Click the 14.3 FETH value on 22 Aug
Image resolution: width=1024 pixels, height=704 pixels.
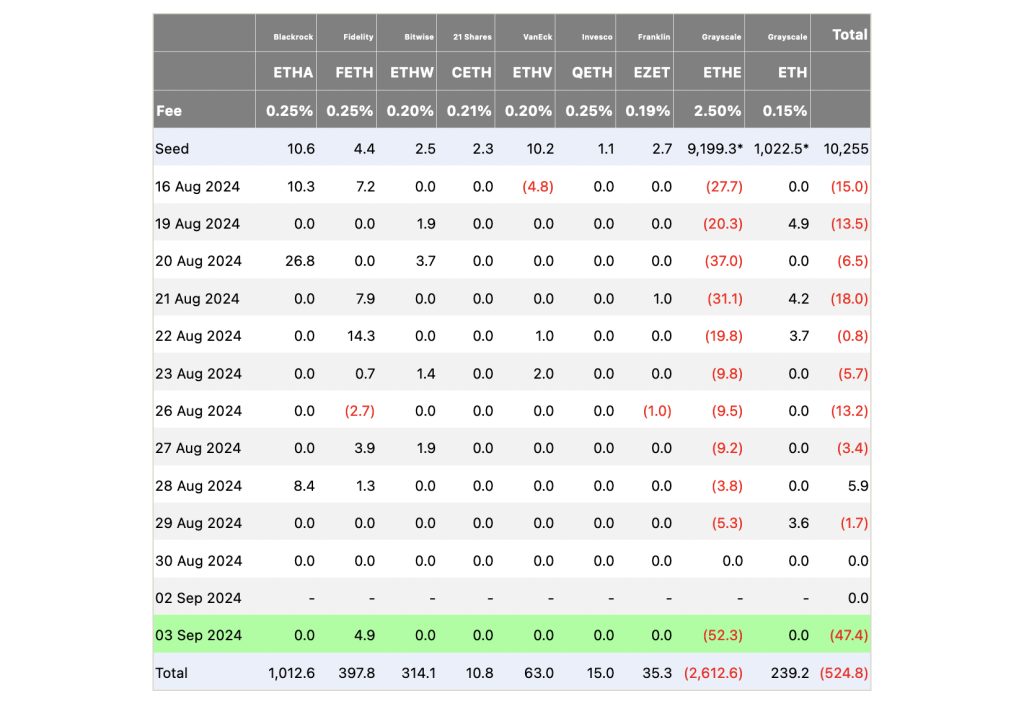coord(361,336)
